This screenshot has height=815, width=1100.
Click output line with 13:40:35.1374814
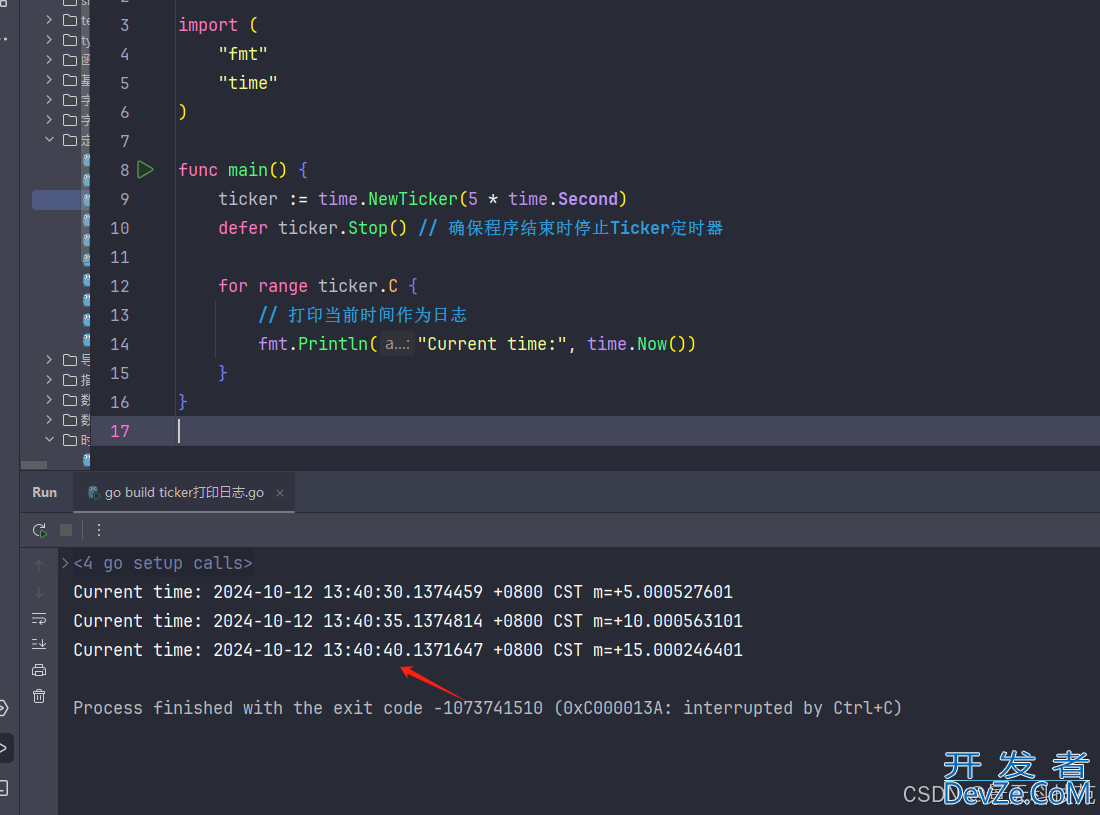[x=408, y=621]
